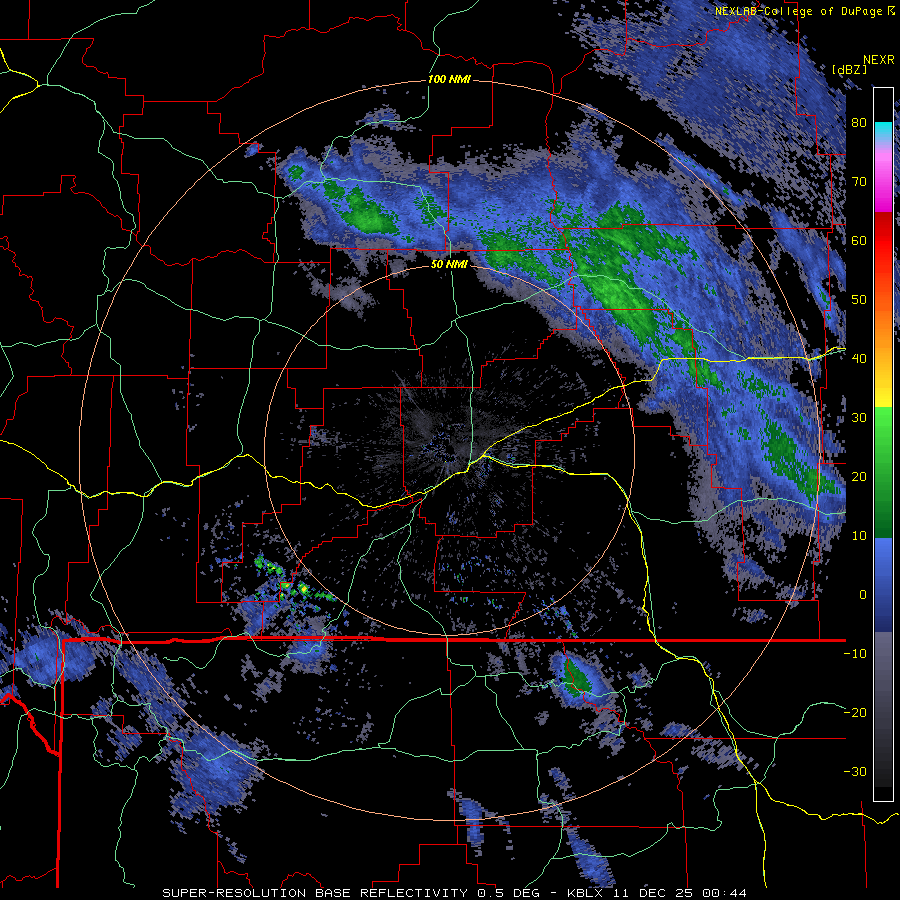This screenshot has width=900, height=900.
Task: Click the -20 value on the dBZ scale
Action: click(x=855, y=713)
